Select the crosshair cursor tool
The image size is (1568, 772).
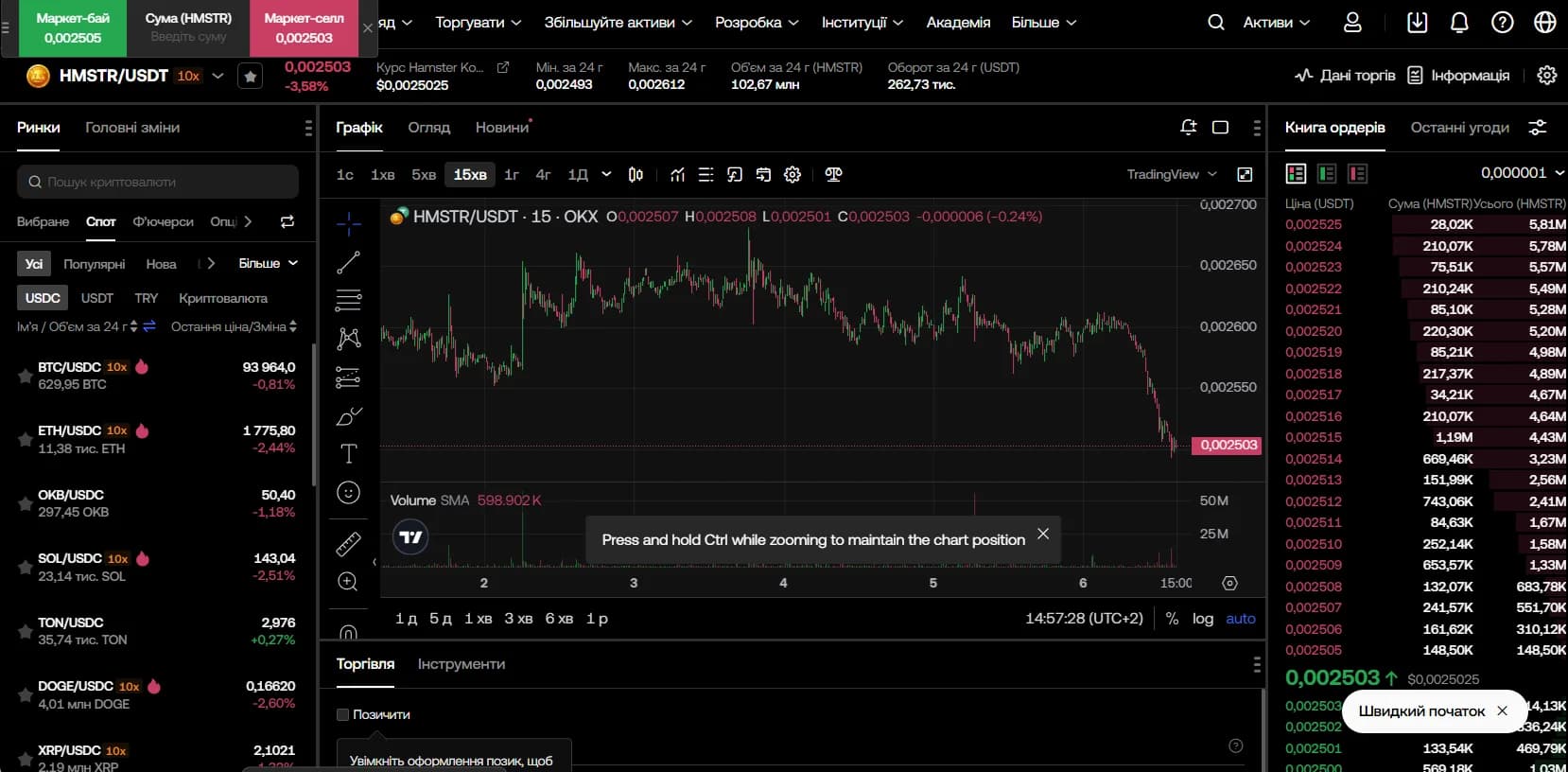(x=348, y=223)
